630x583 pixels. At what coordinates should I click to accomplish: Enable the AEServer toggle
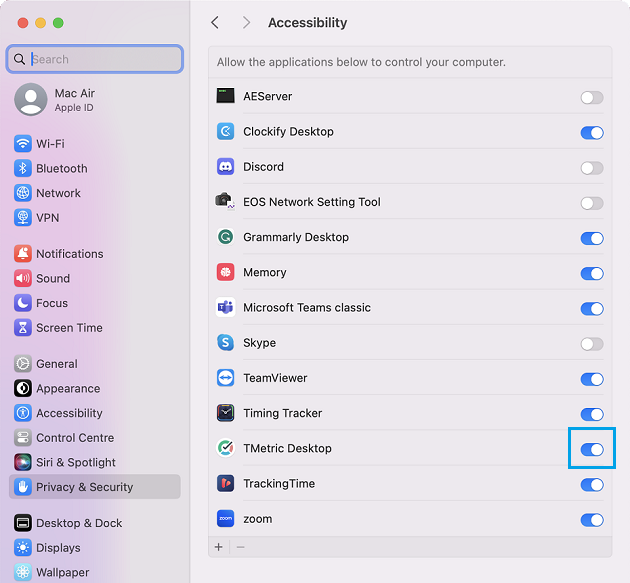tap(592, 97)
